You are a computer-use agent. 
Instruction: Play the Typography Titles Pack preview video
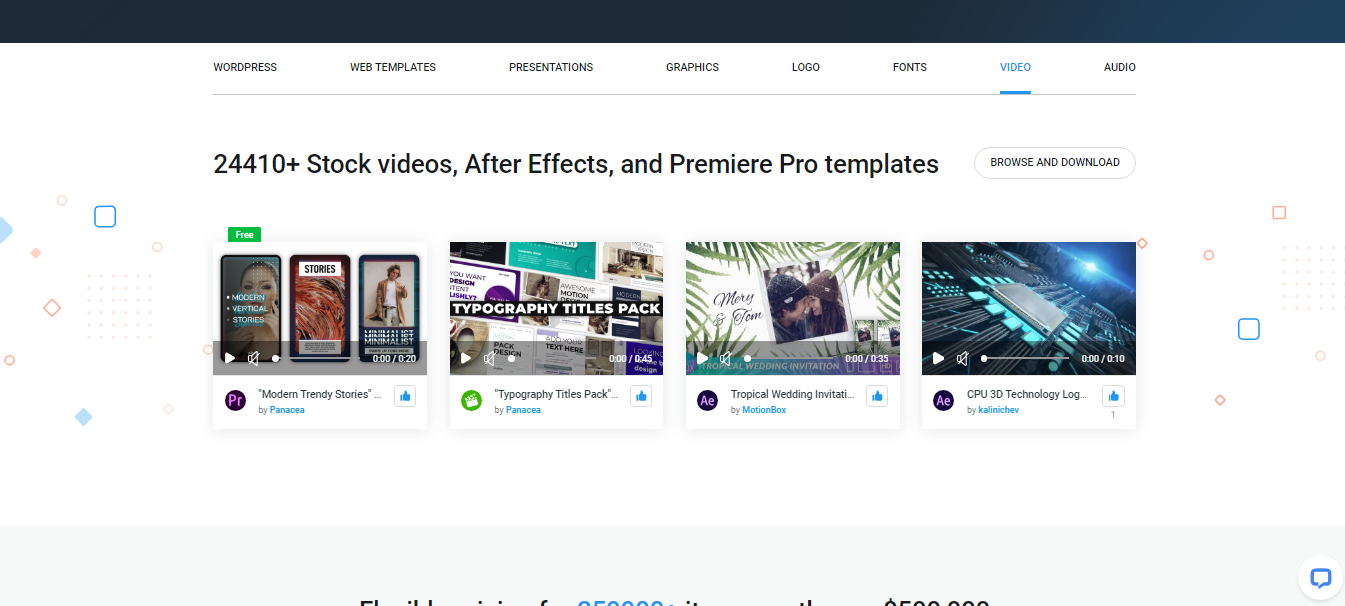[x=466, y=357]
